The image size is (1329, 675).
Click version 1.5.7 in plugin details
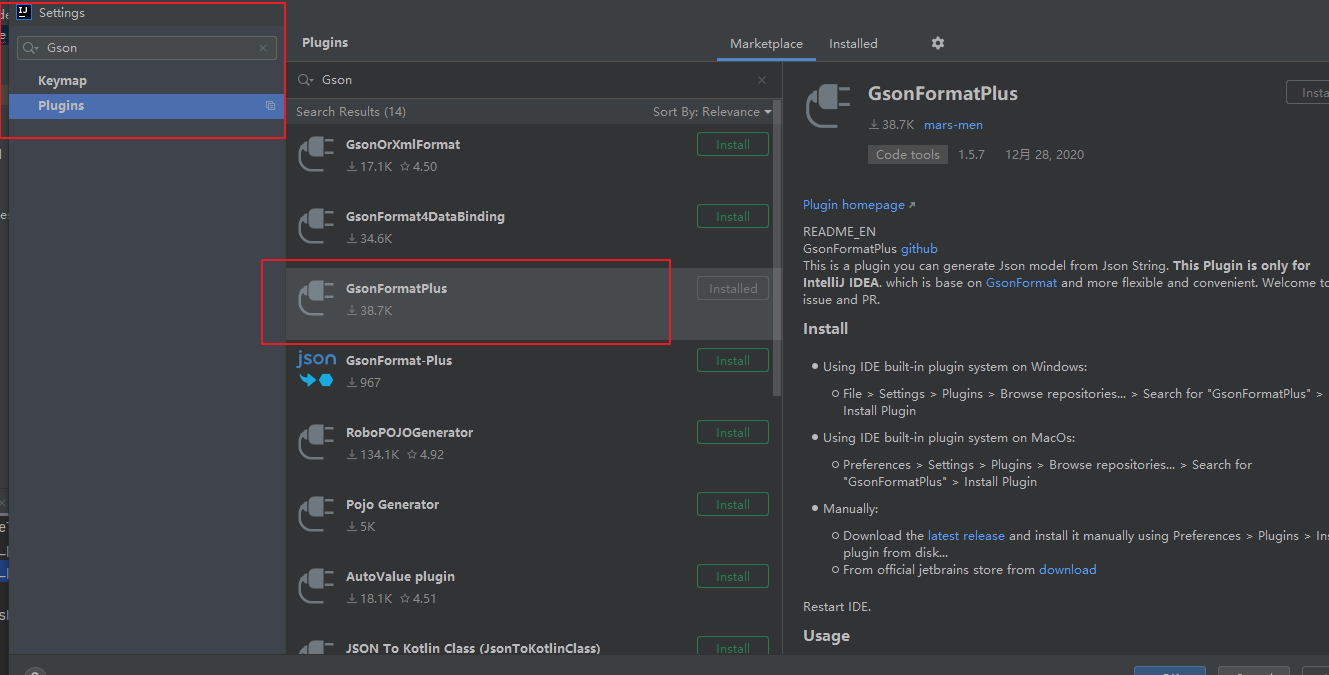coord(971,155)
